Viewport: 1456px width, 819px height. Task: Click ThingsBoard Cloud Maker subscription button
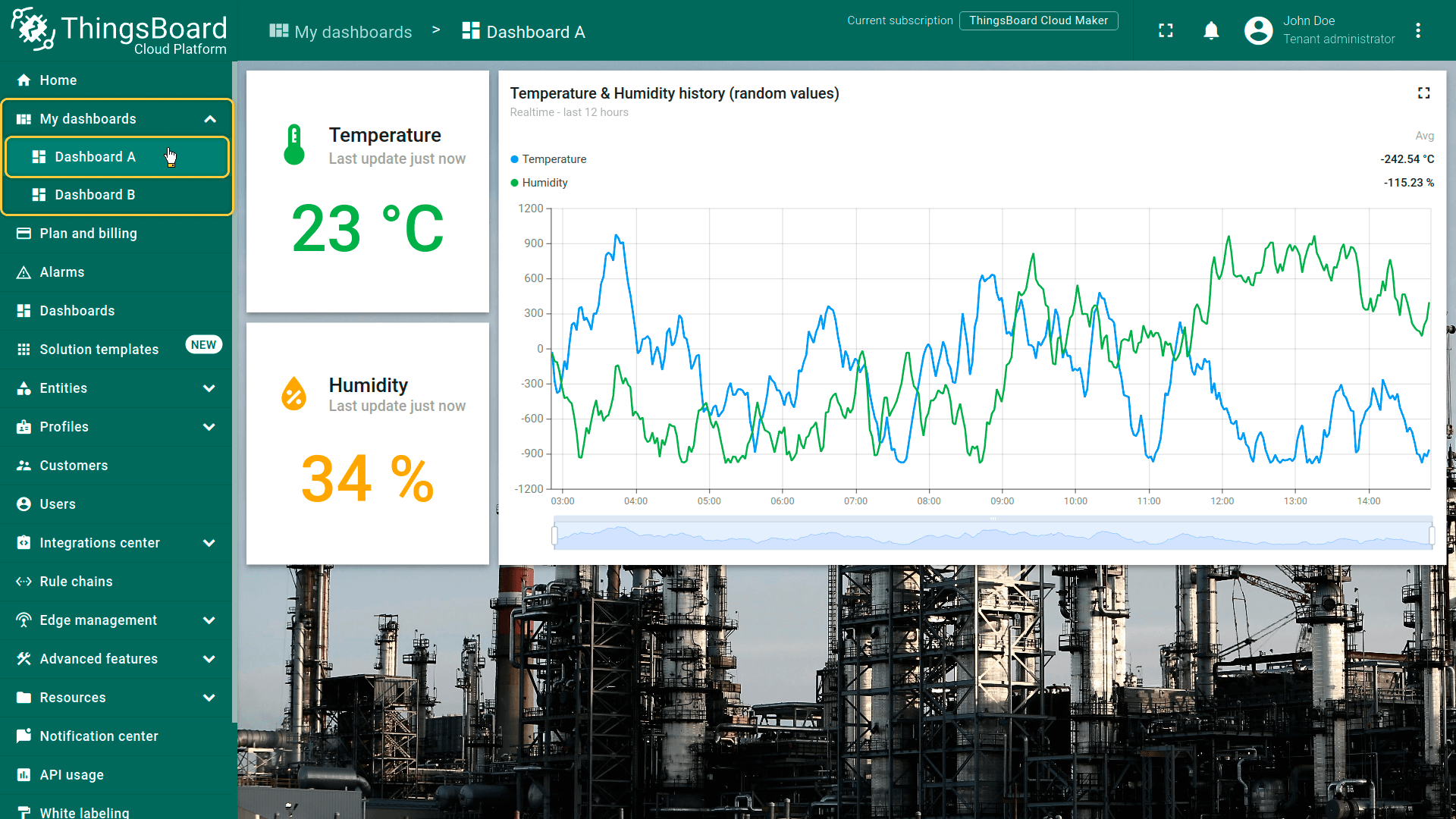(1037, 20)
